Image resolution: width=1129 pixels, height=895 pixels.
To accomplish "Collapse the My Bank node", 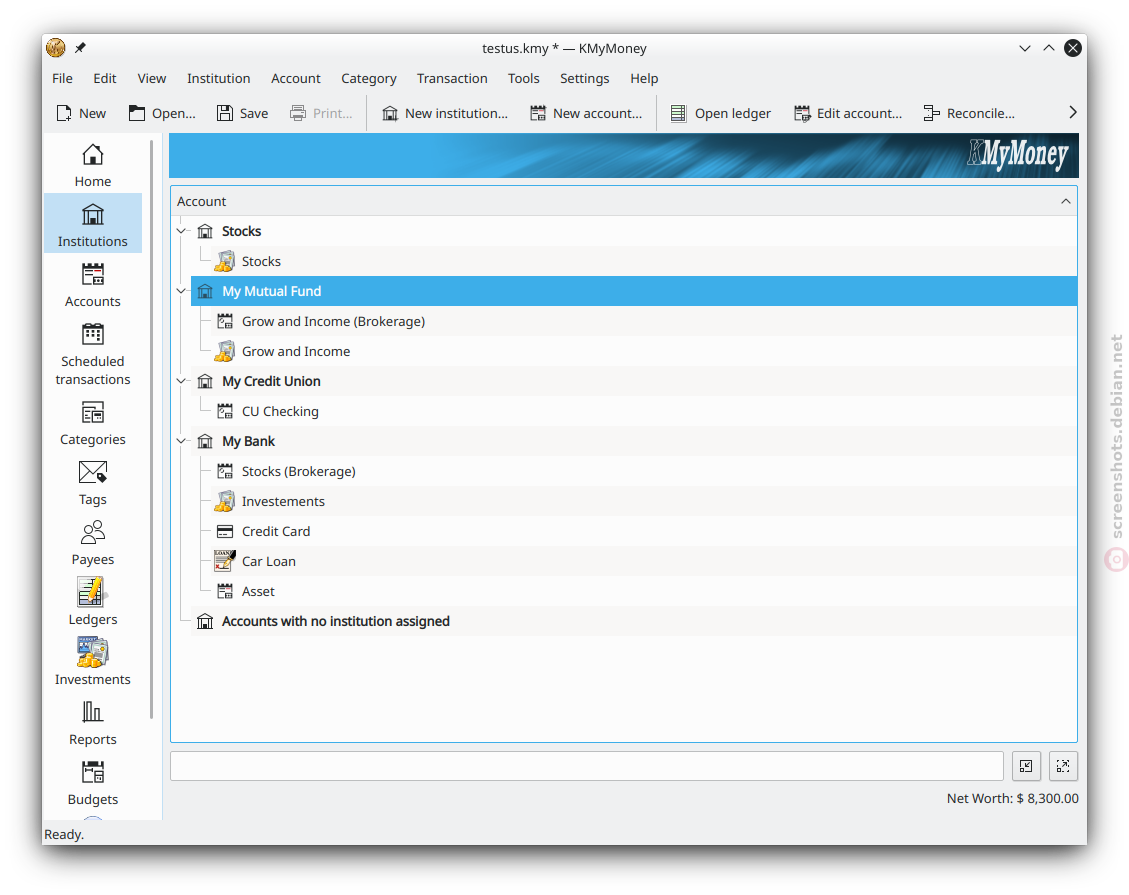I will tap(181, 441).
